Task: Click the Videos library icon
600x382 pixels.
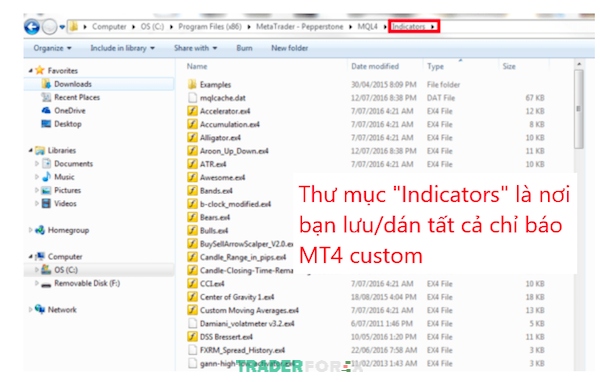Action: [x=46, y=203]
